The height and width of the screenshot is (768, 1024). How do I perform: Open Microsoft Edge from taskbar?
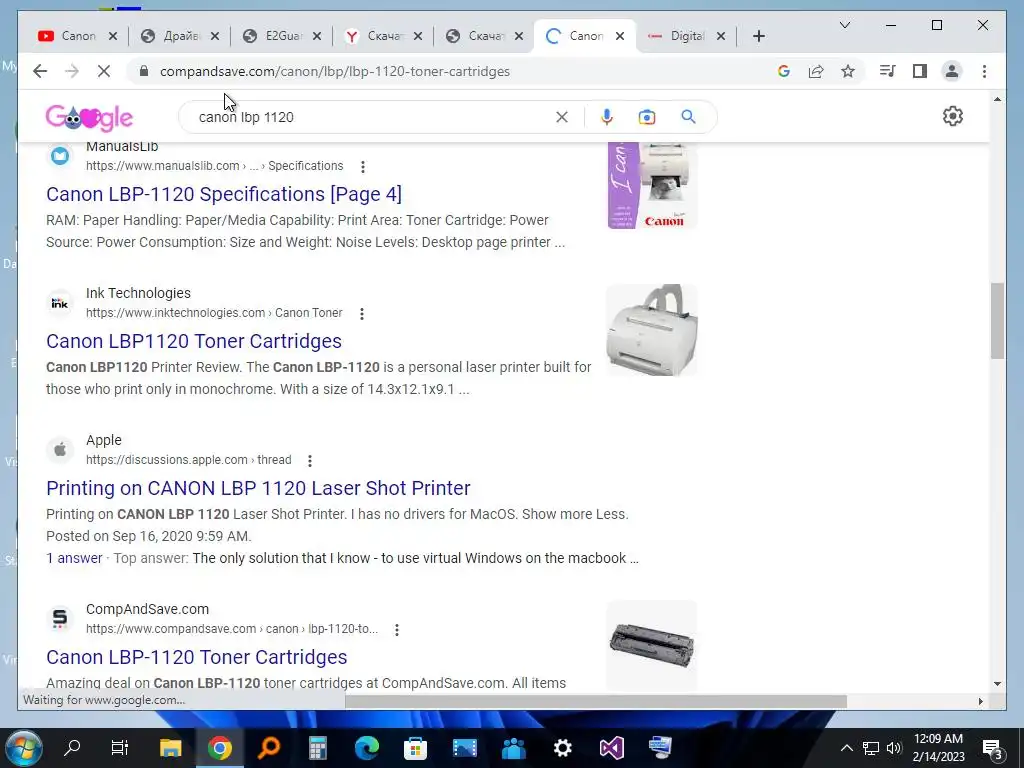366,748
